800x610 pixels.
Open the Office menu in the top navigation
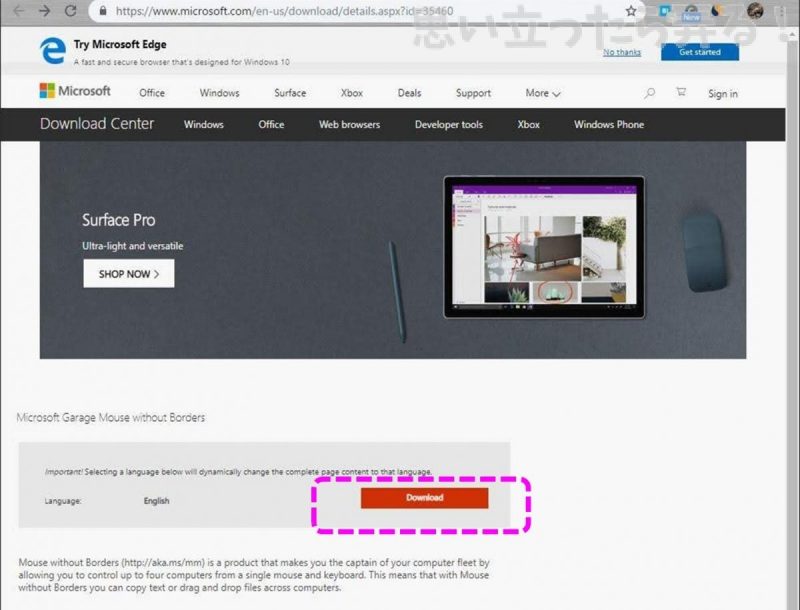click(152, 93)
